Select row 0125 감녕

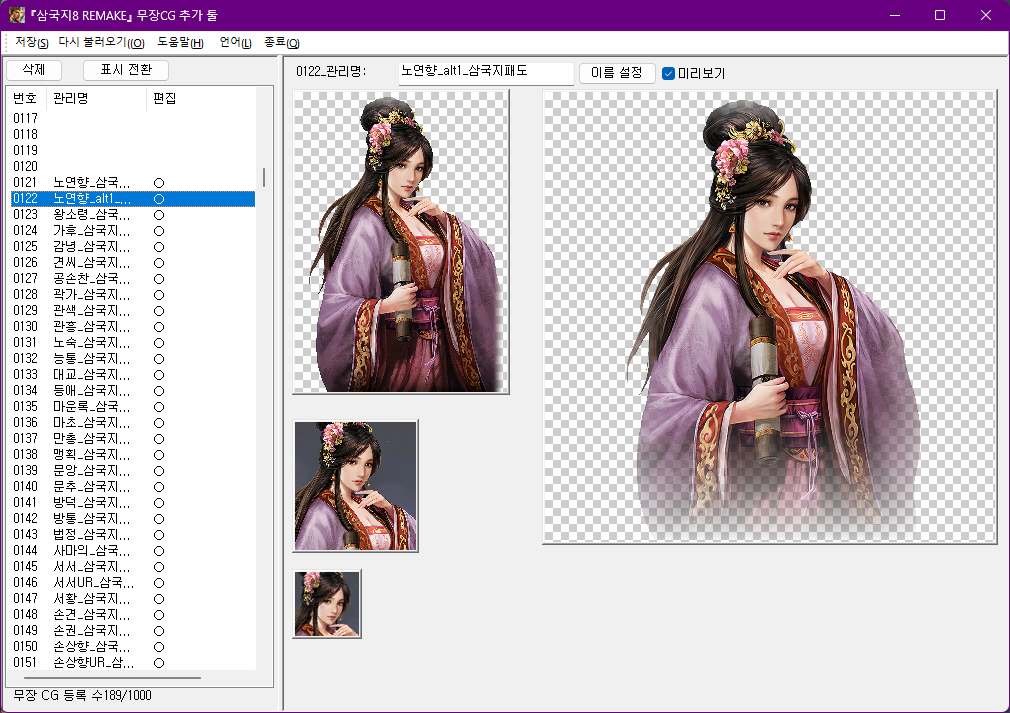coord(133,247)
